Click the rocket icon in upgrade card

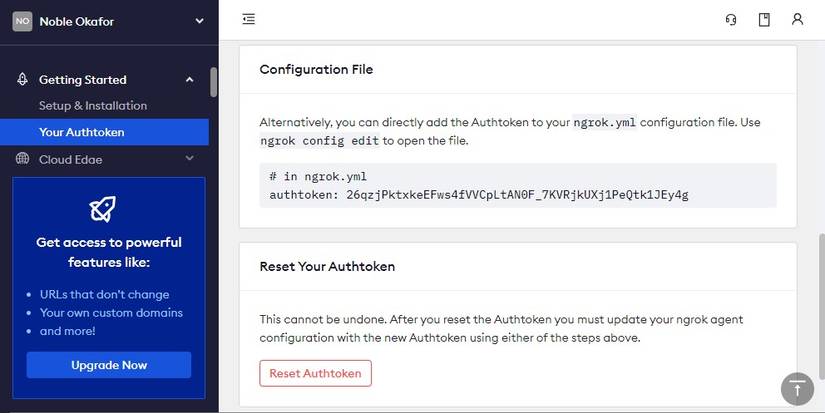click(108, 209)
